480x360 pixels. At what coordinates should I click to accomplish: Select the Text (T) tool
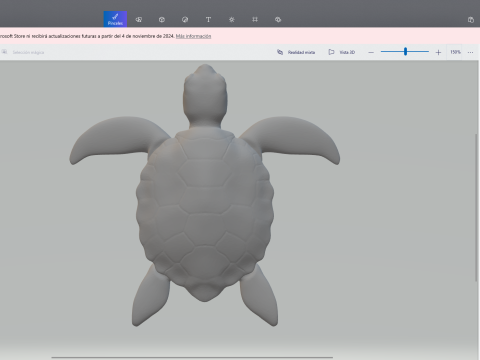tap(208, 20)
